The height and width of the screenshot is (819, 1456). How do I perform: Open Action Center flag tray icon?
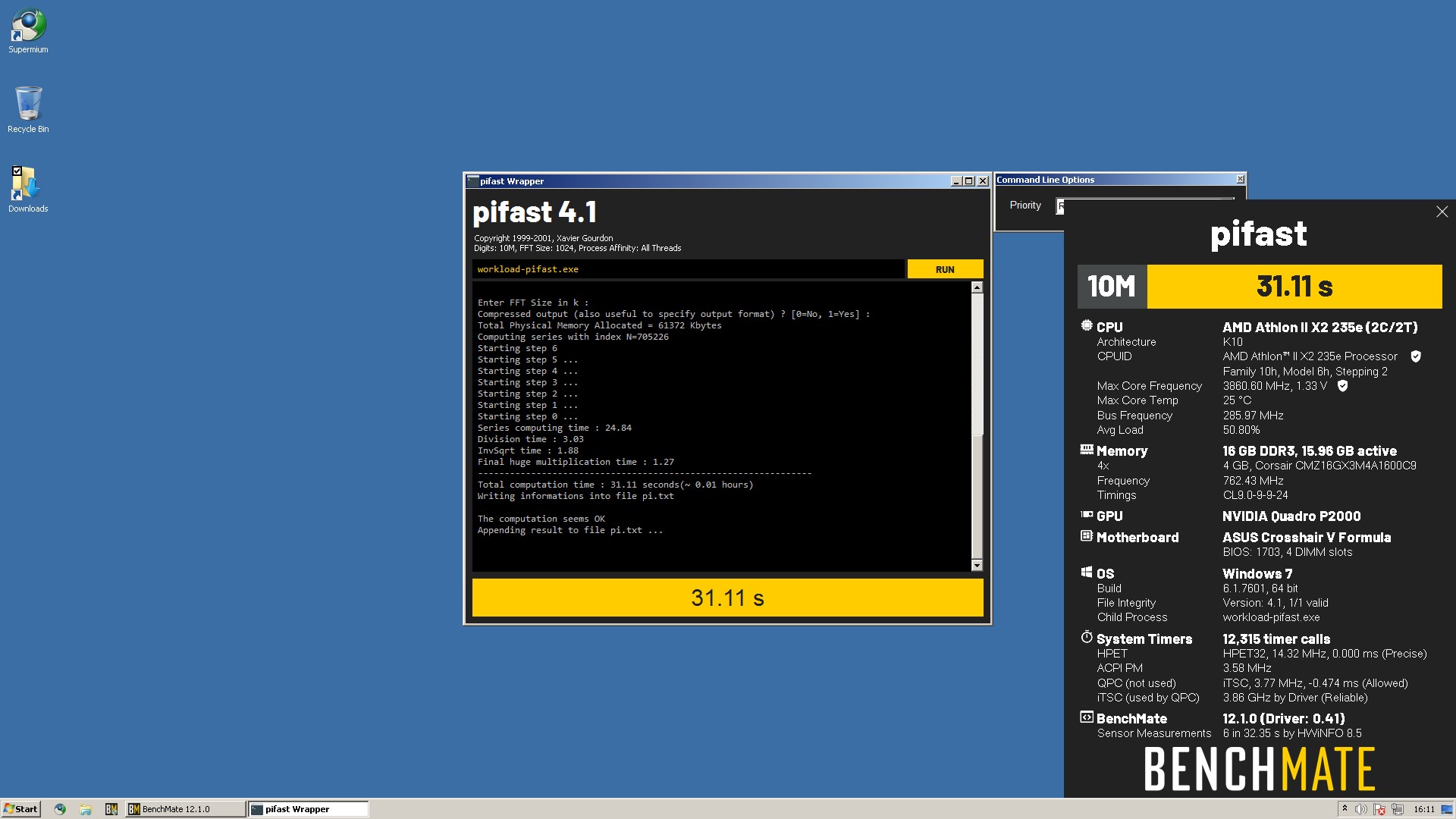click(x=1379, y=809)
